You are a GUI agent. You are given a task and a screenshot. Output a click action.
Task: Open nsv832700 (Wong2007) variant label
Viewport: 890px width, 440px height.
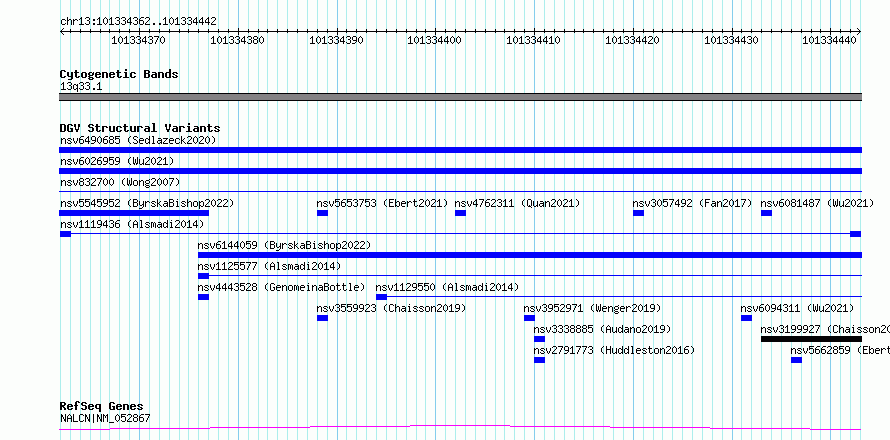point(120,182)
